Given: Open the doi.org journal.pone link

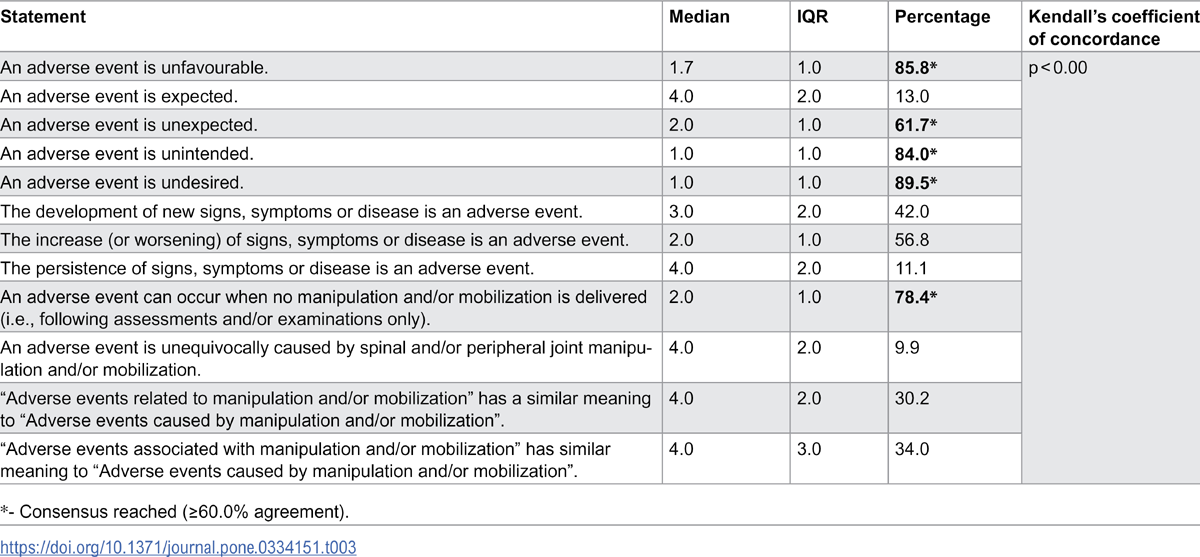Looking at the screenshot, I should [178, 547].
